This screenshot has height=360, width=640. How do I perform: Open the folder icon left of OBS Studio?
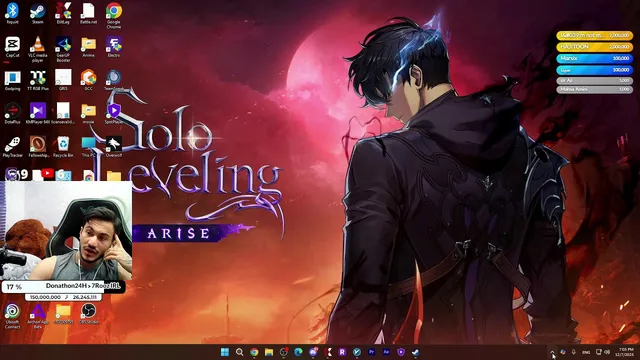point(63,313)
